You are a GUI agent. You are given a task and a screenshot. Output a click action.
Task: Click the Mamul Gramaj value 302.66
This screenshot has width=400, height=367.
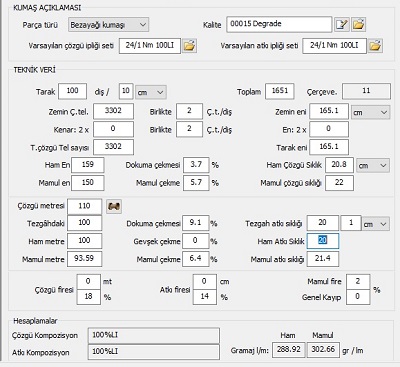tap(323, 350)
